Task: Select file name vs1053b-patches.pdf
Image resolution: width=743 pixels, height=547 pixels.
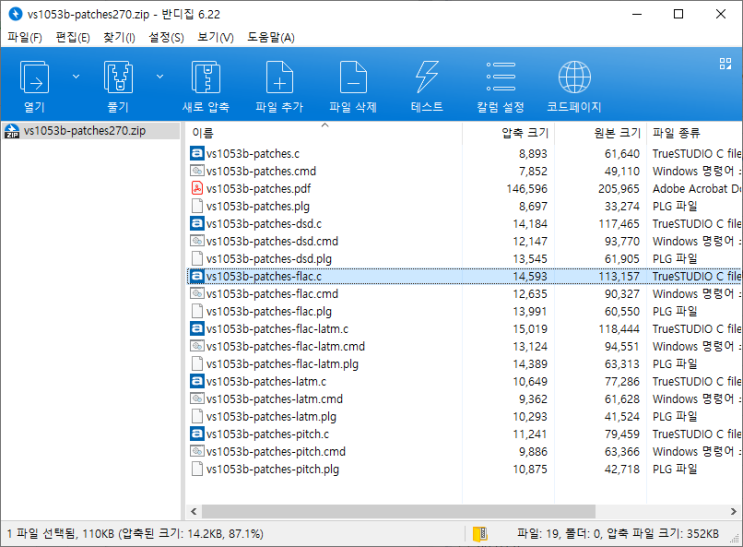Action: 258,189
